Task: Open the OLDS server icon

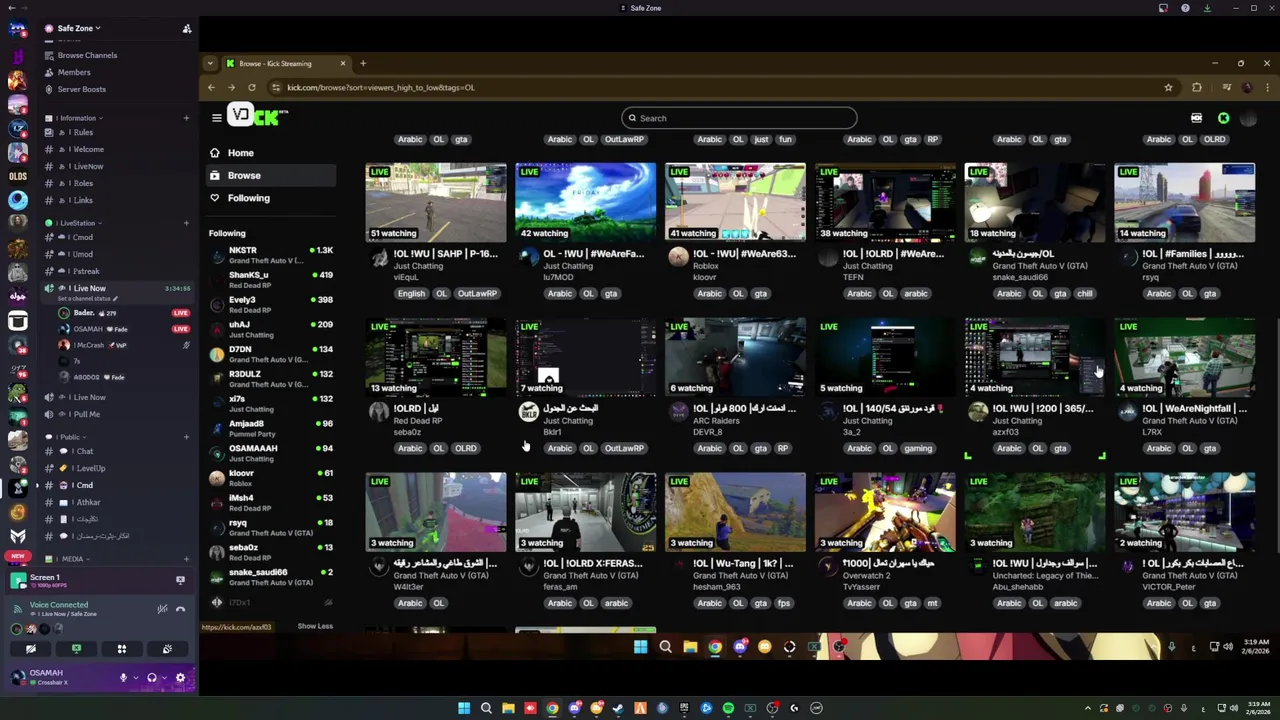Action: [18, 176]
